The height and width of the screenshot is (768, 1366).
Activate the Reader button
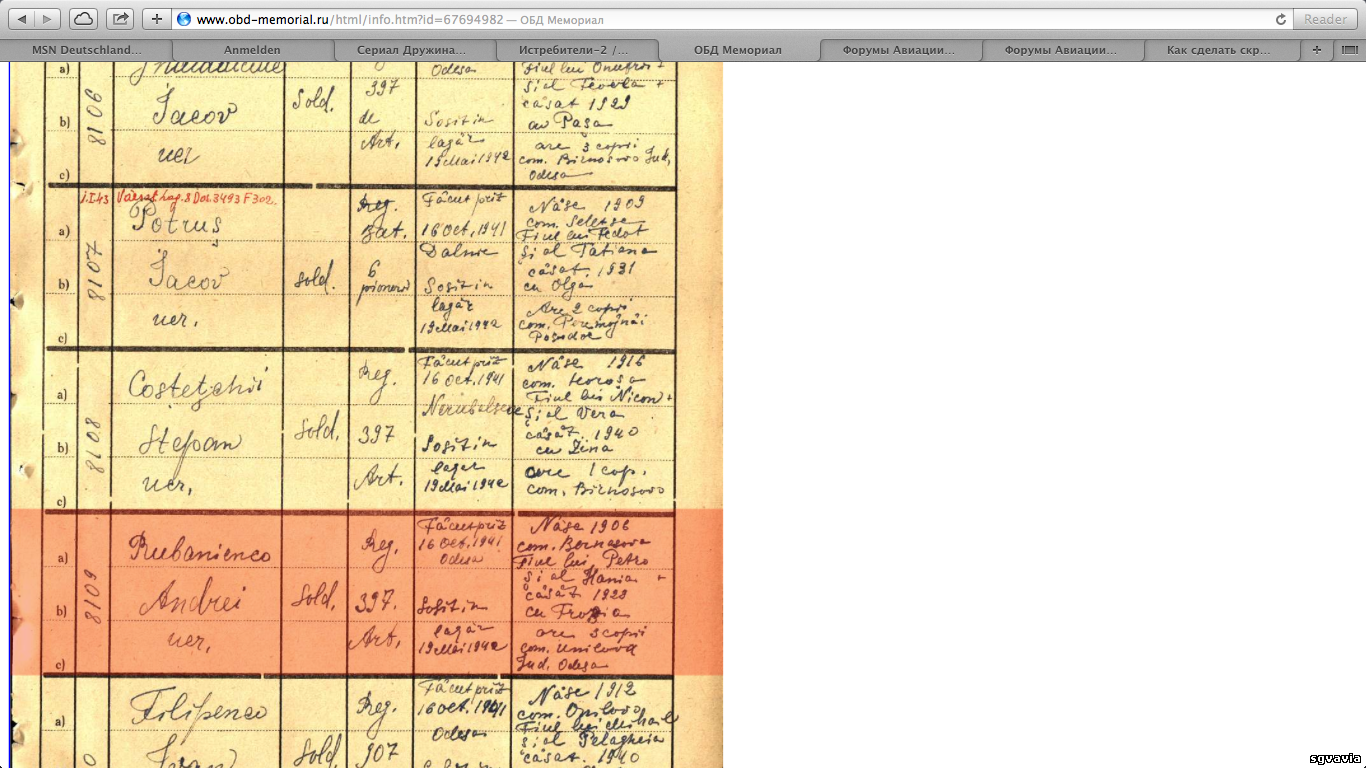(1326, 19)
